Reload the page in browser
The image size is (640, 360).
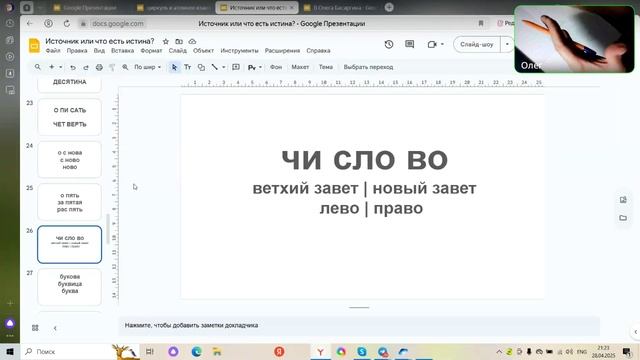(67, 24)
